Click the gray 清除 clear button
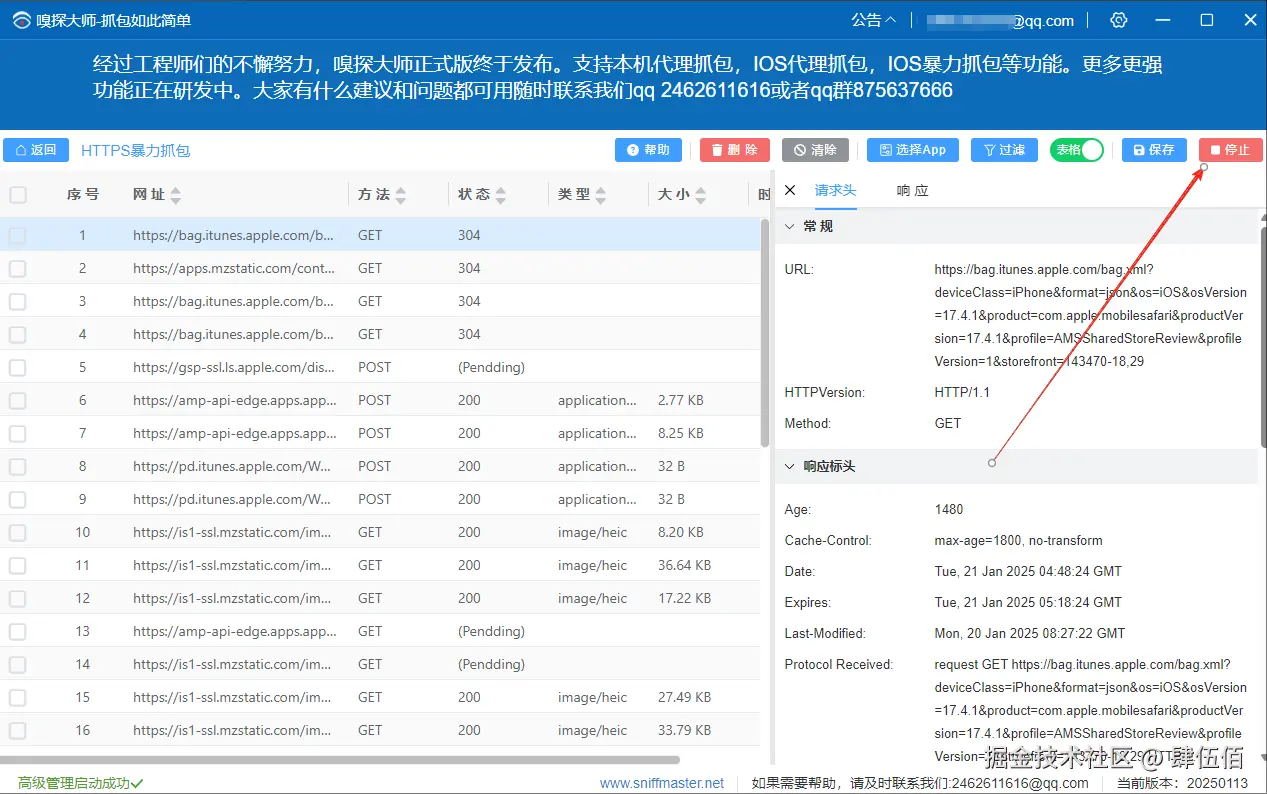Image resolution: width=1267 pixels, height=794 pixels. (x=815, y=150)
